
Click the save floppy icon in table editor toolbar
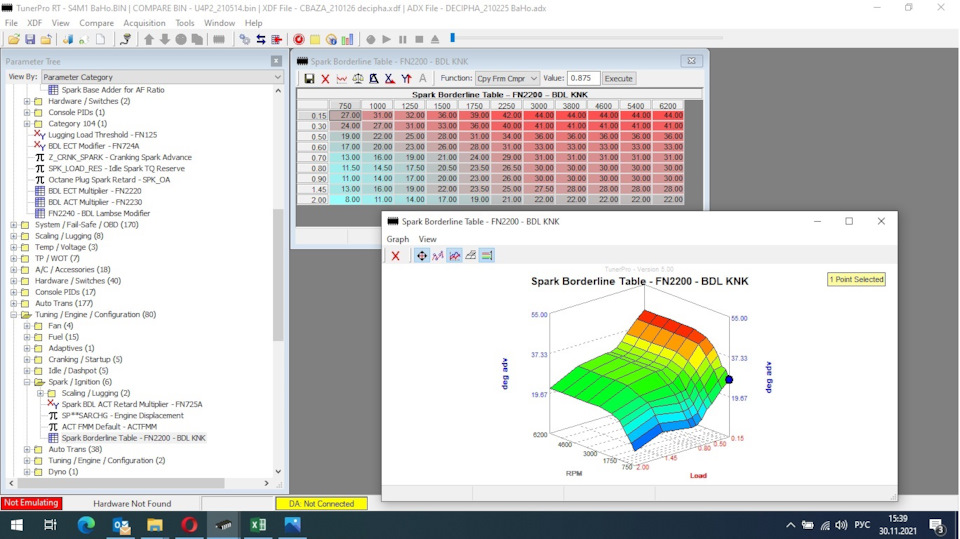(309, 78)
